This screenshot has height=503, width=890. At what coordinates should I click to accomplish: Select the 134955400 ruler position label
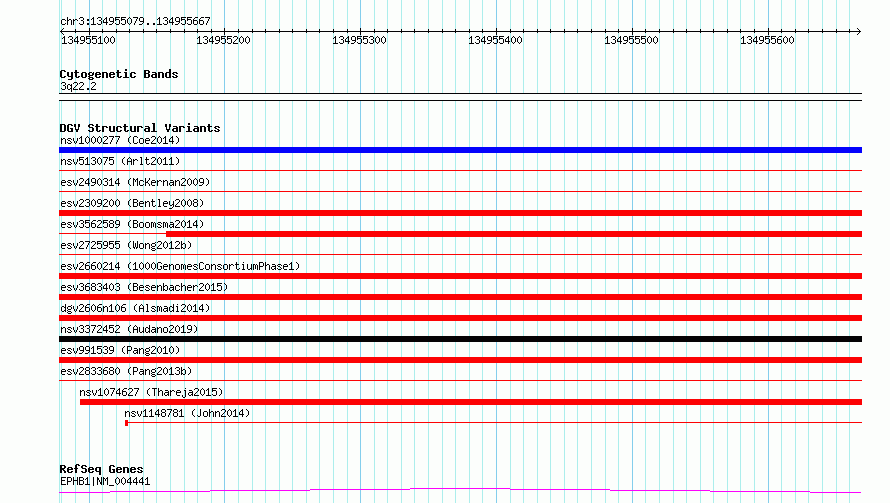click(495, 40)
